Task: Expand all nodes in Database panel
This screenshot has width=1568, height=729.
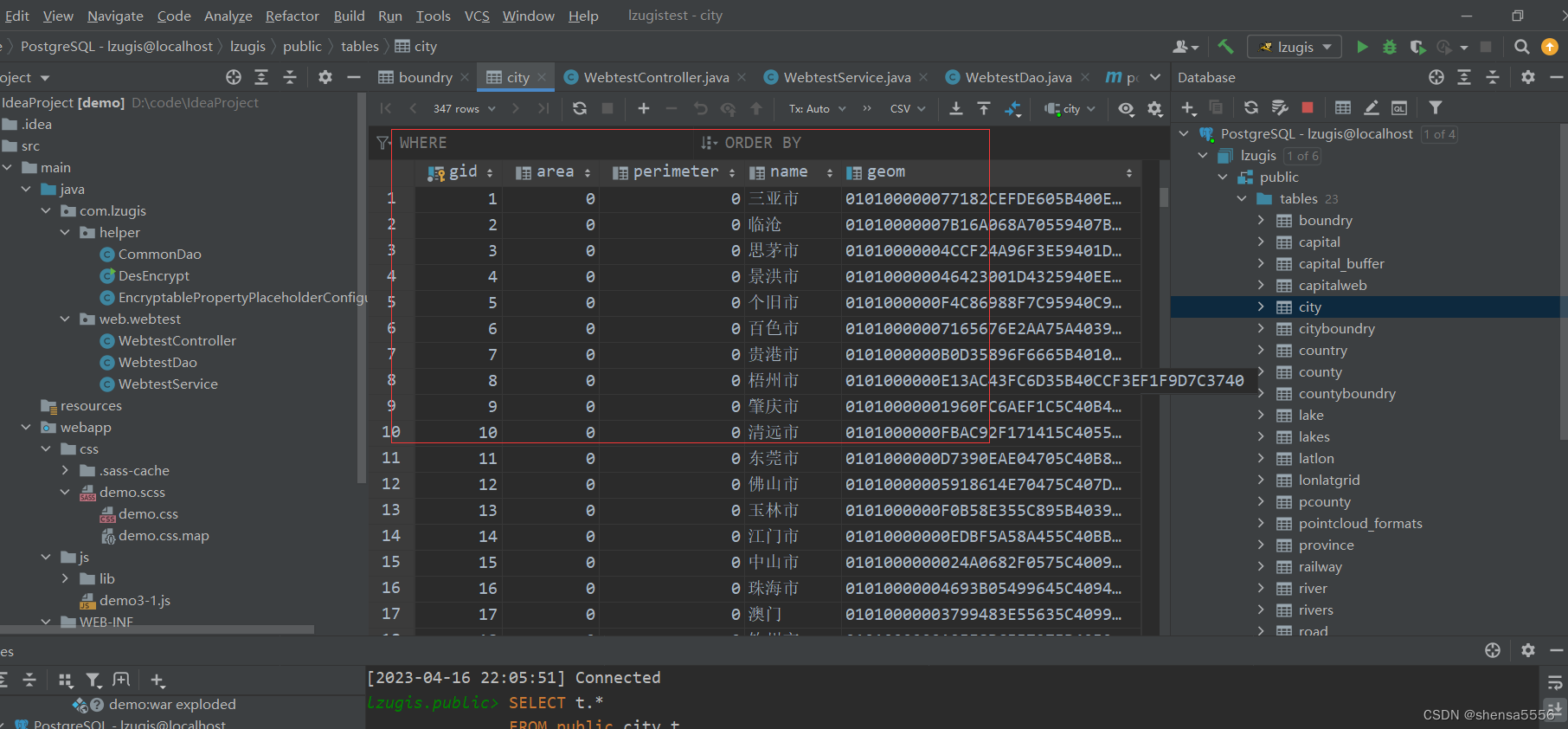Action: click(x=1464, y=77)
